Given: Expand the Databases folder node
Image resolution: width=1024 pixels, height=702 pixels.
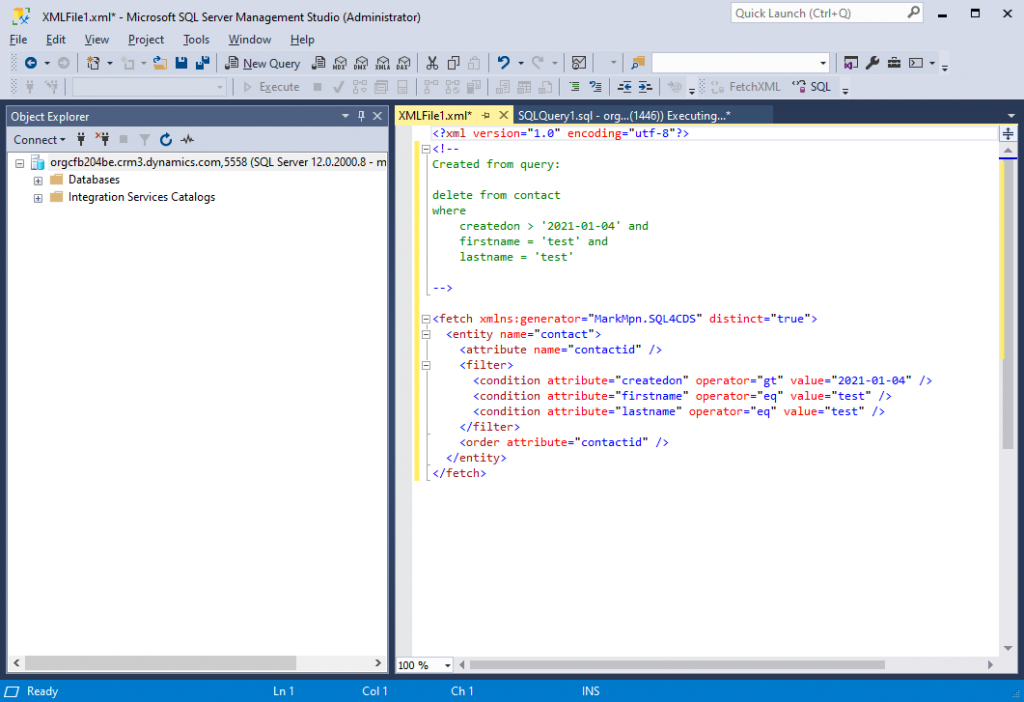Looking at the screenshot, I should click(x=38, y=180).
